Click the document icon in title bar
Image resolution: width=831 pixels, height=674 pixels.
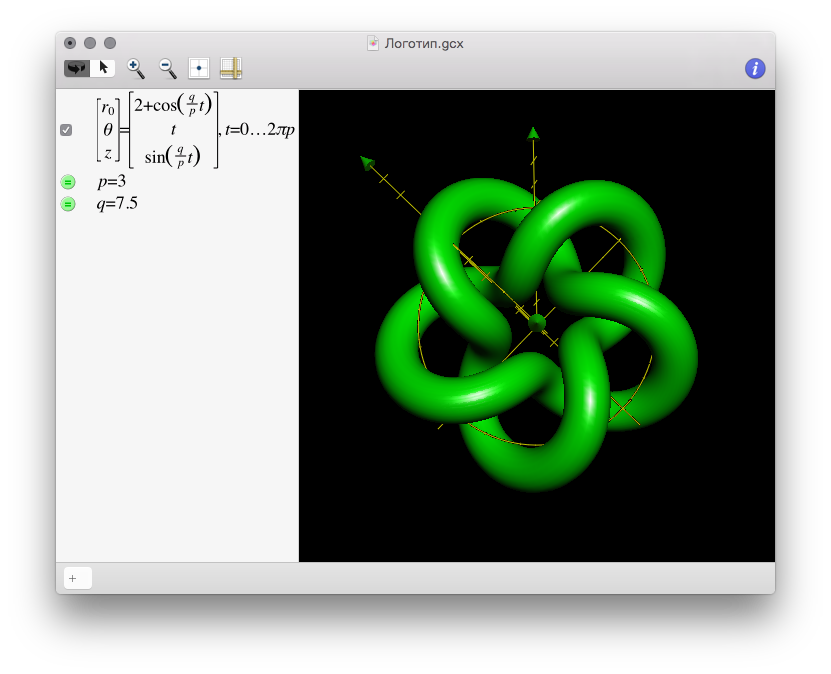(x=373, y=43)
